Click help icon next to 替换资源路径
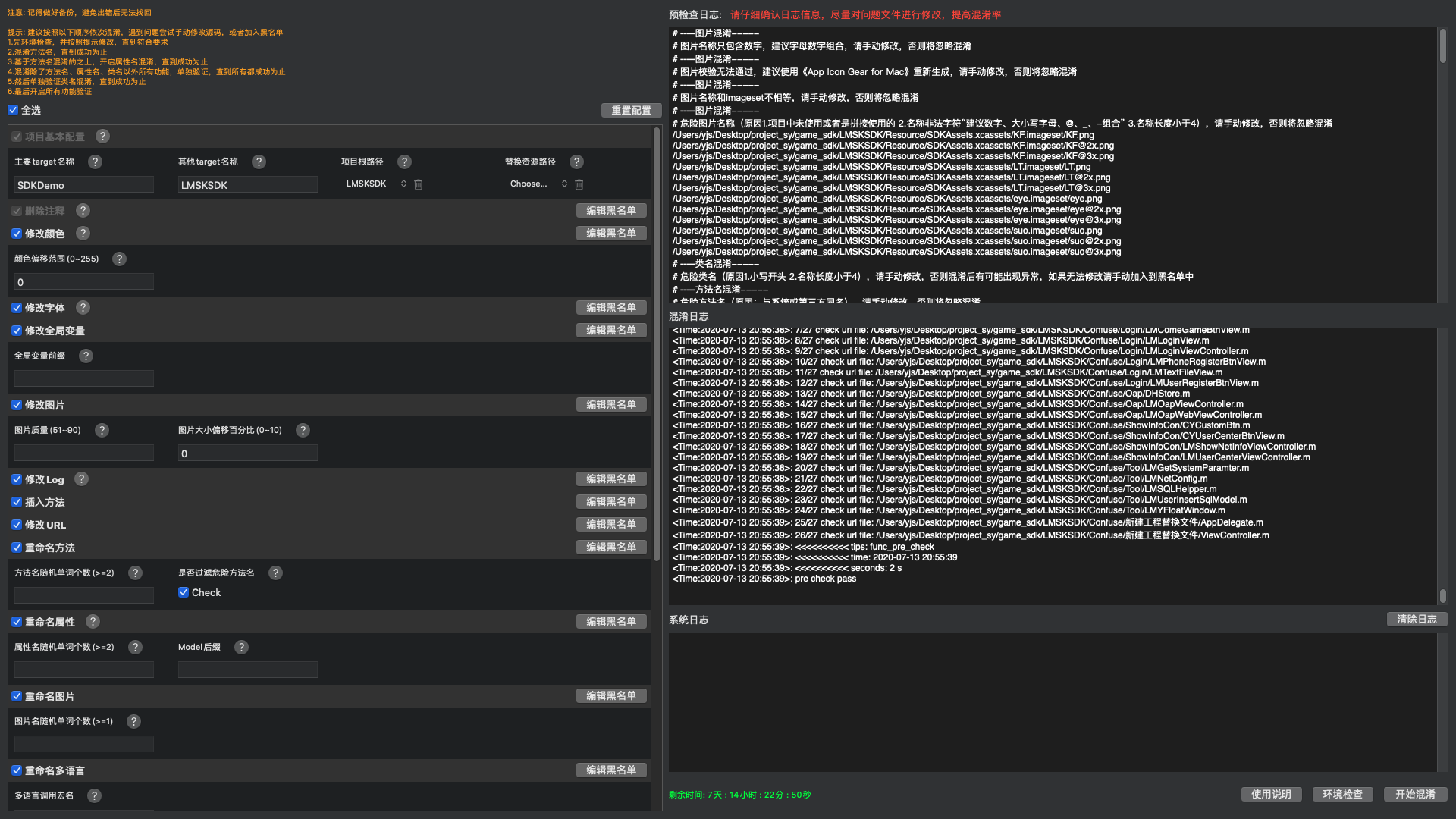Image resolution: width=1456 pixels, height=819 pixels. click(x=577, y=162)
